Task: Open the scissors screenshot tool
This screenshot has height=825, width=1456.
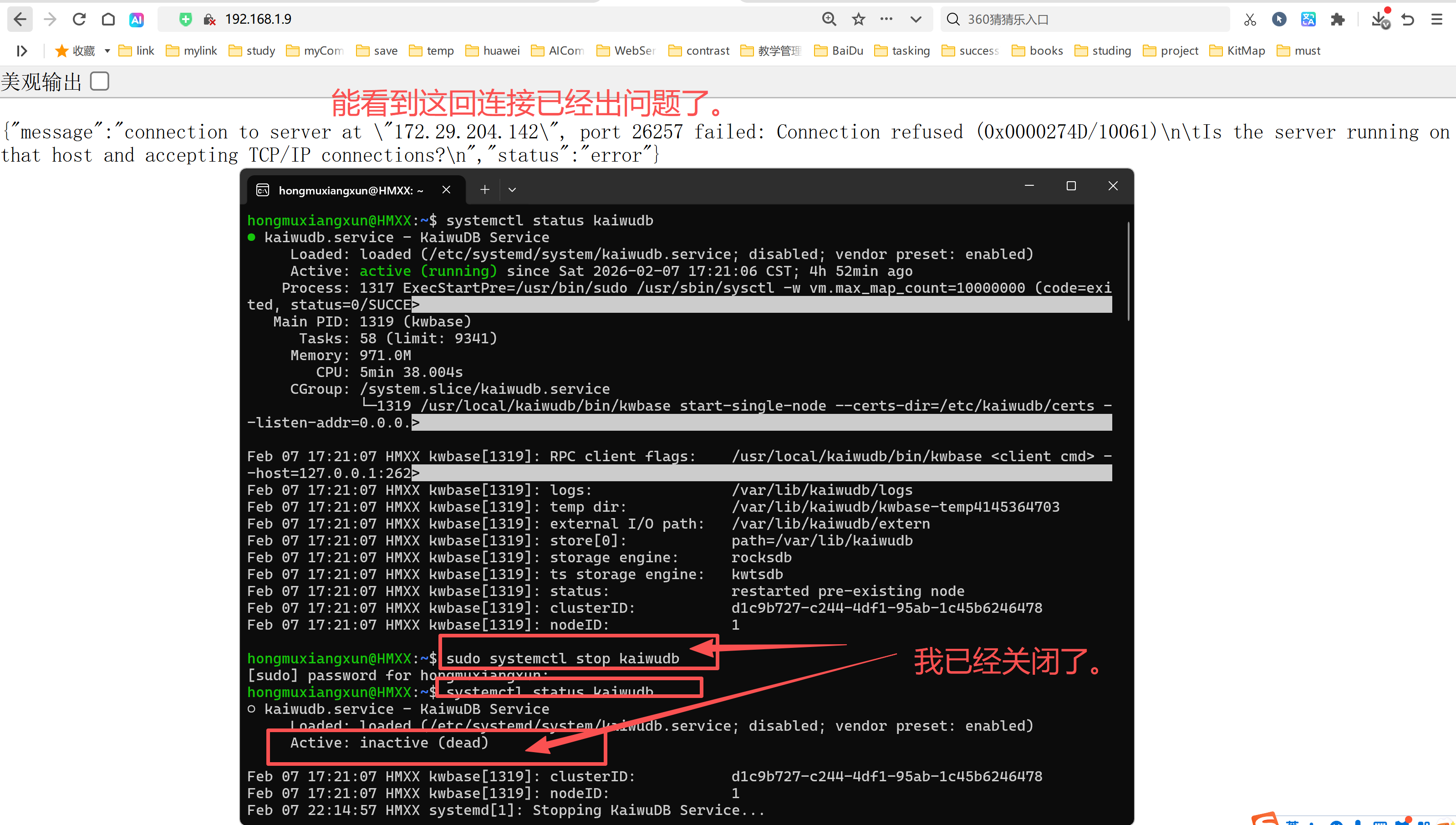Action: pos(1250,20)
